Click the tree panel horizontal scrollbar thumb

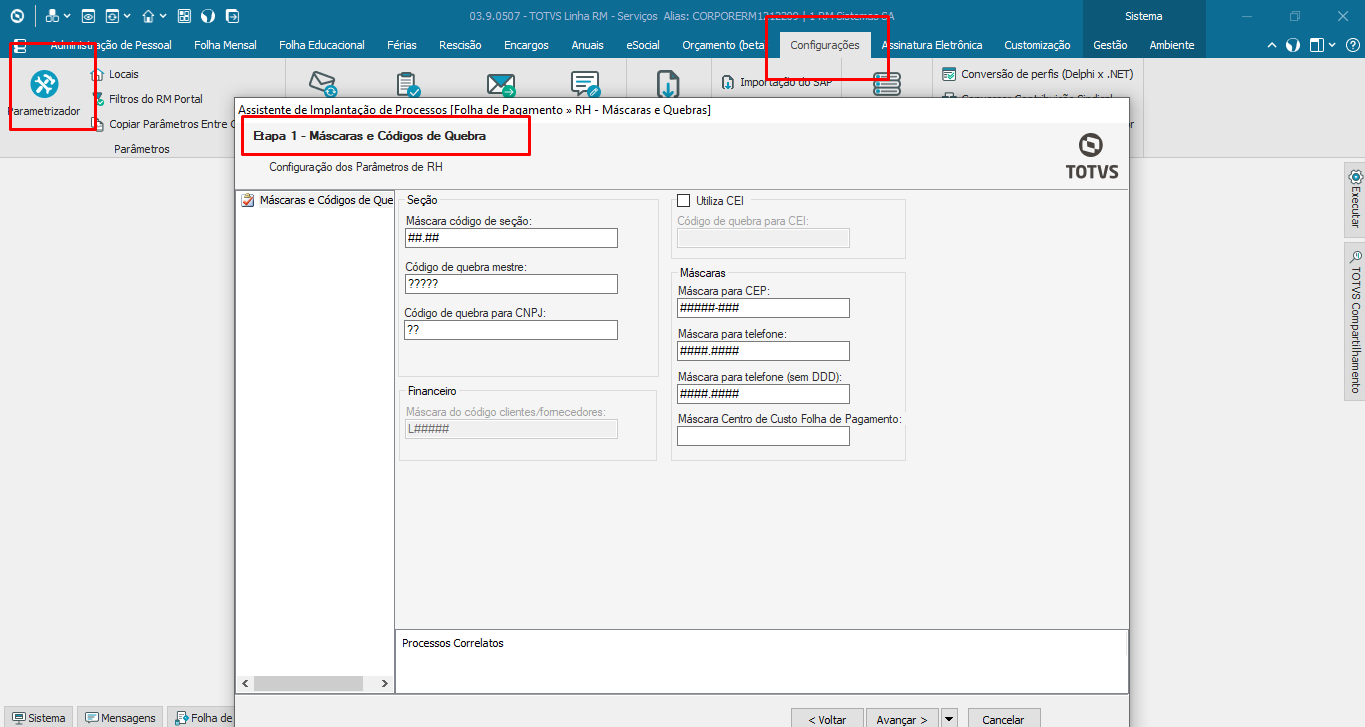[x=308, y=683]
